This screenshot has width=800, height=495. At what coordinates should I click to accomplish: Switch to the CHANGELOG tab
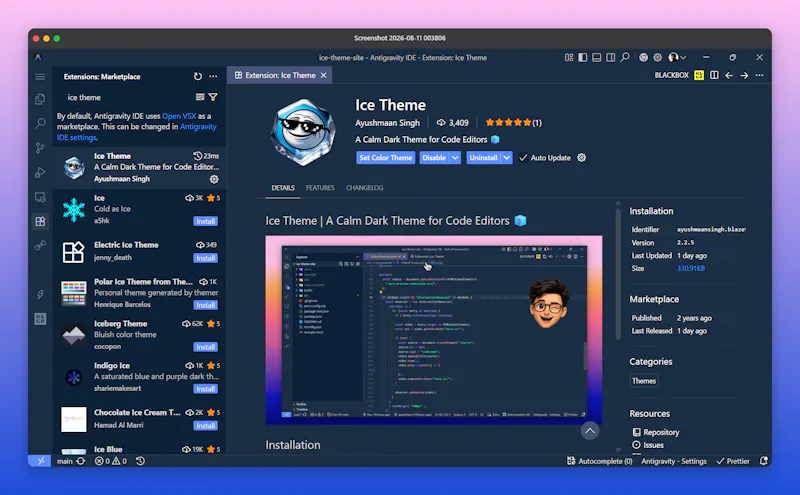pos(364,188)
